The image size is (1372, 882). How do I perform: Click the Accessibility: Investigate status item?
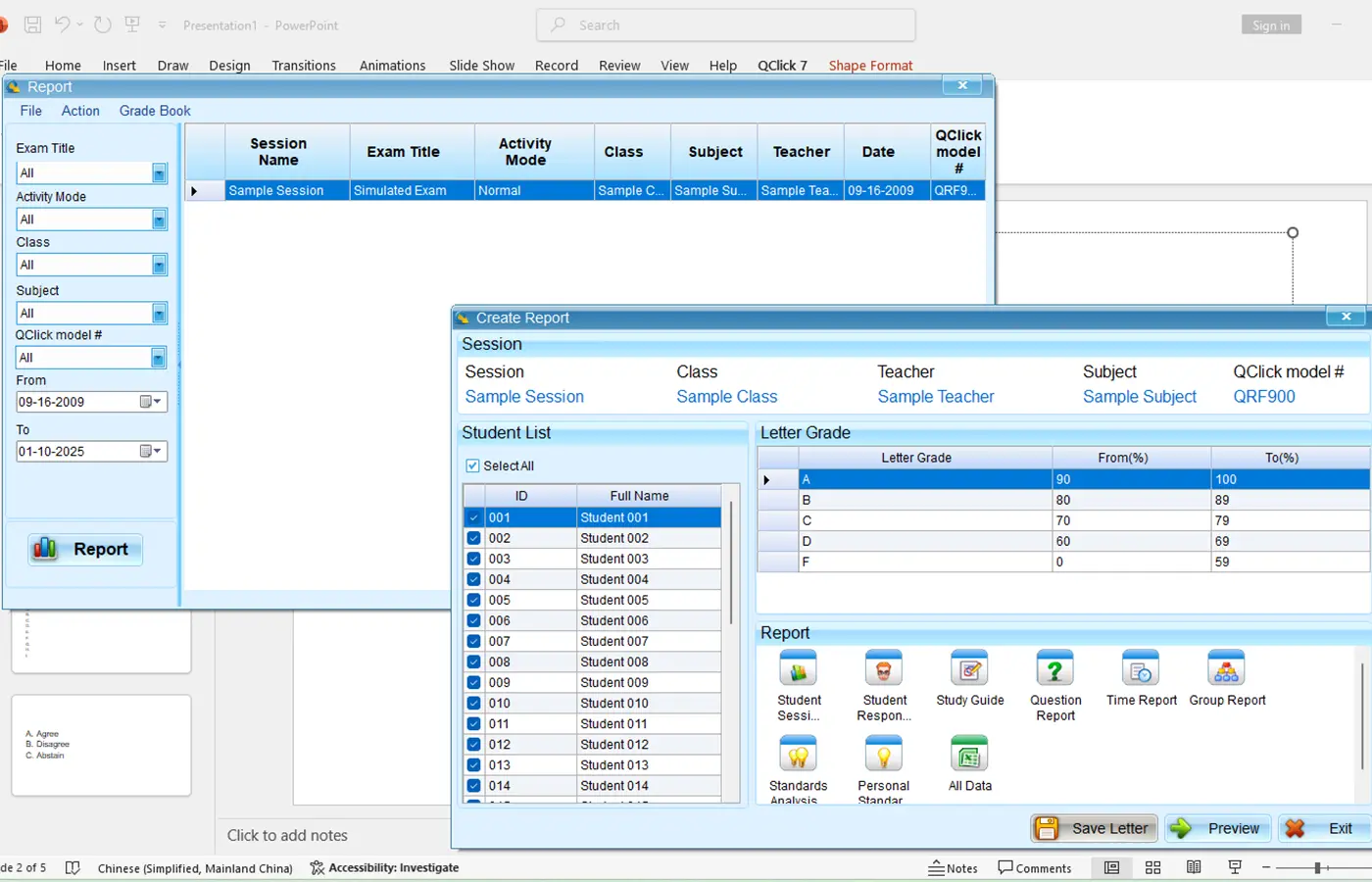point(384,867)
